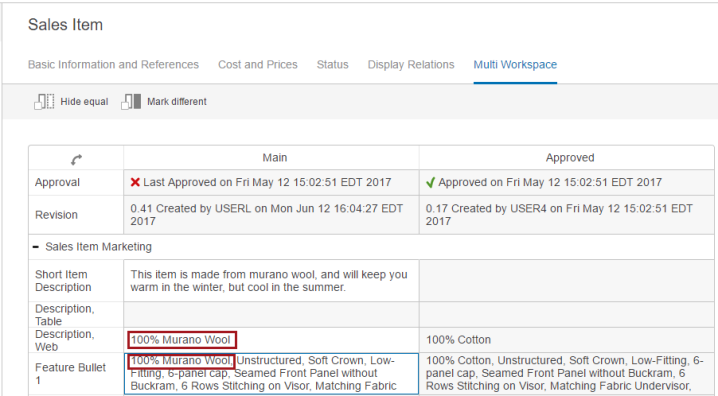This screenshot has height=396, width=718.
Task: Click the green checkmark approved icon
Action: coord(430,183)
